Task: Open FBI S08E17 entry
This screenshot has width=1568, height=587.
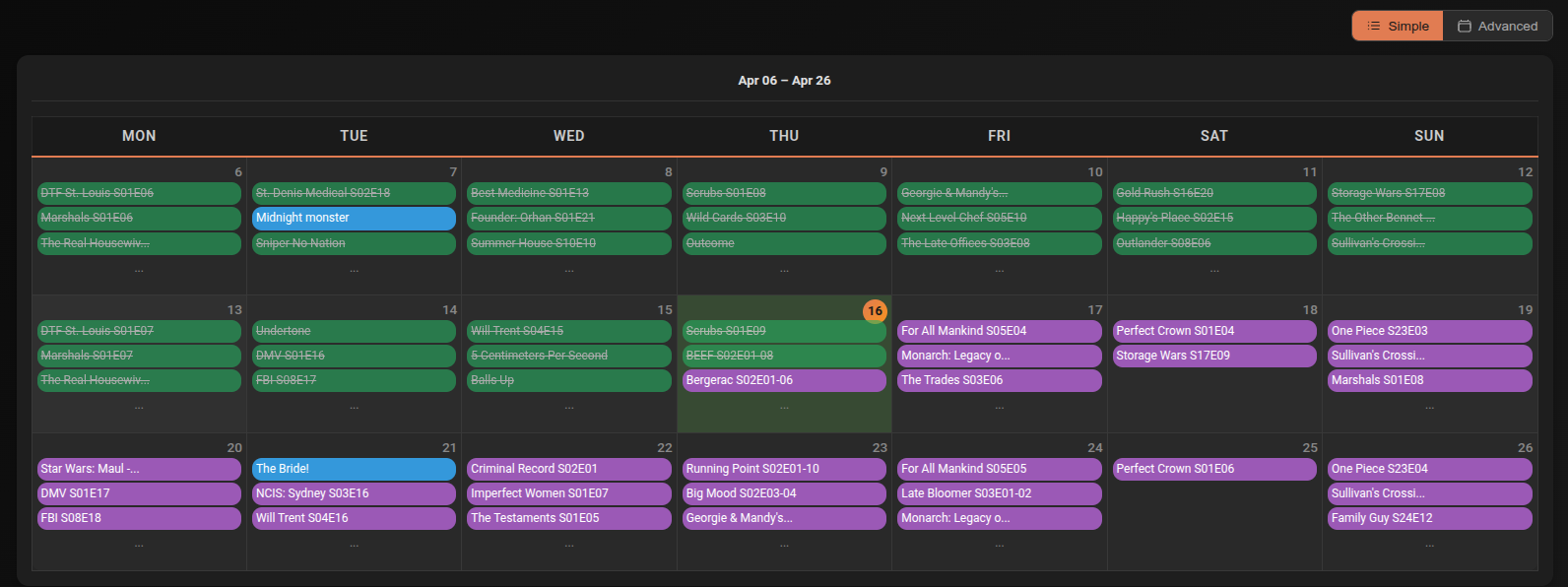Action: [x=354, y=380]
